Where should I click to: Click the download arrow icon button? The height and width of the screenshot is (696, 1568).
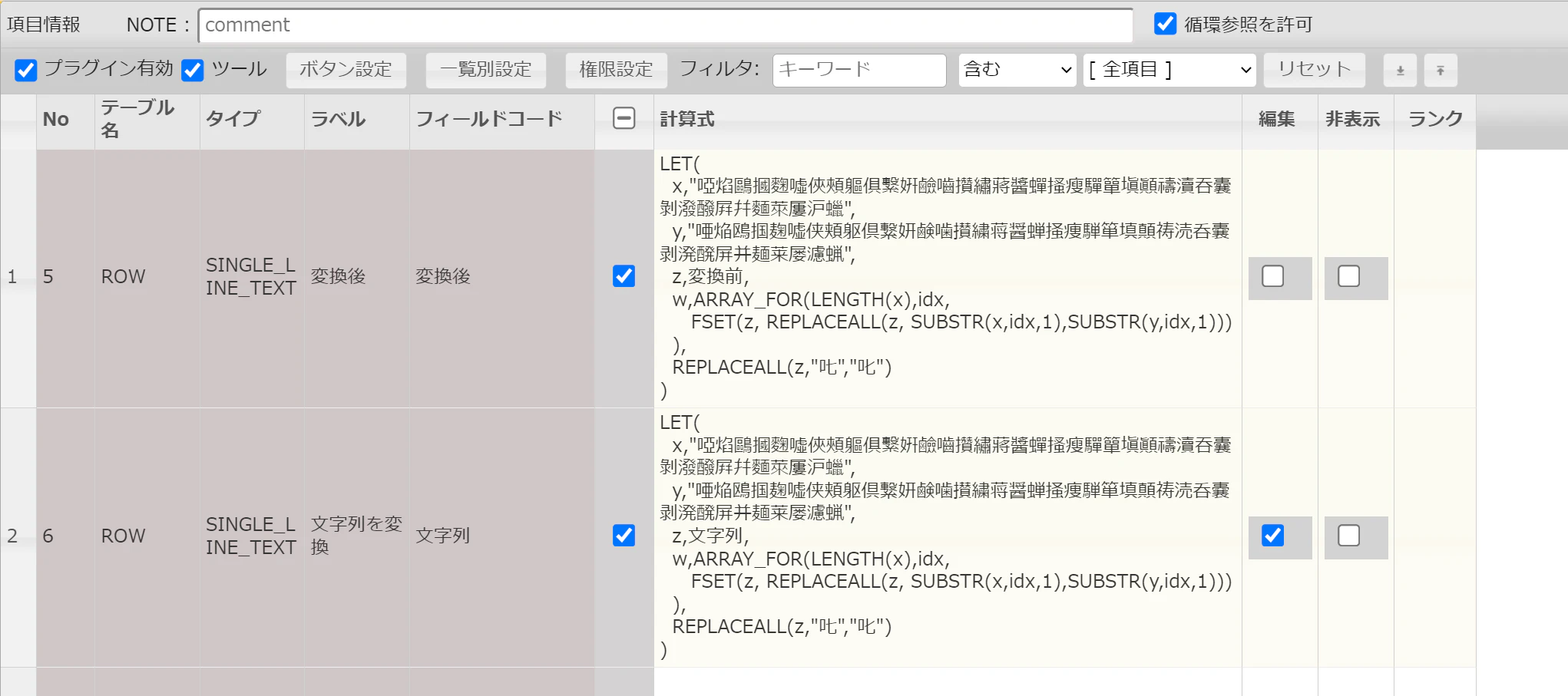click(x=1400, y=71)
